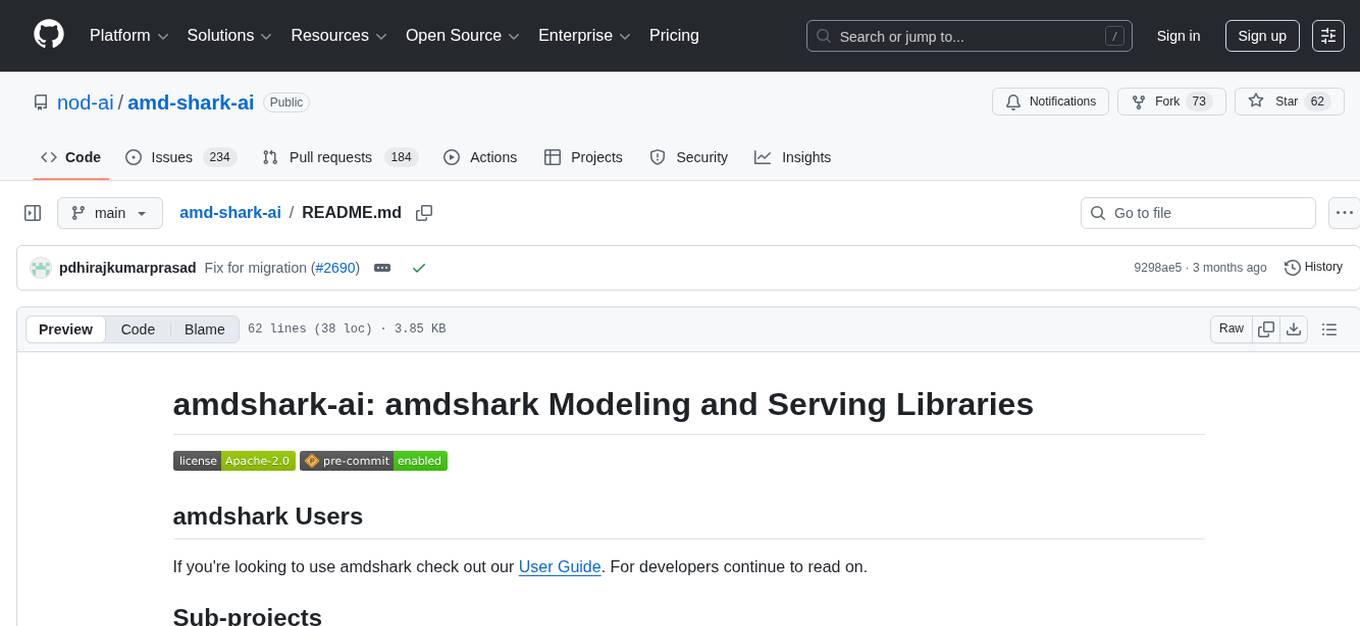Download the README.md raw file
This screenshot has height=626, width=1360.
pos(1294,328)
